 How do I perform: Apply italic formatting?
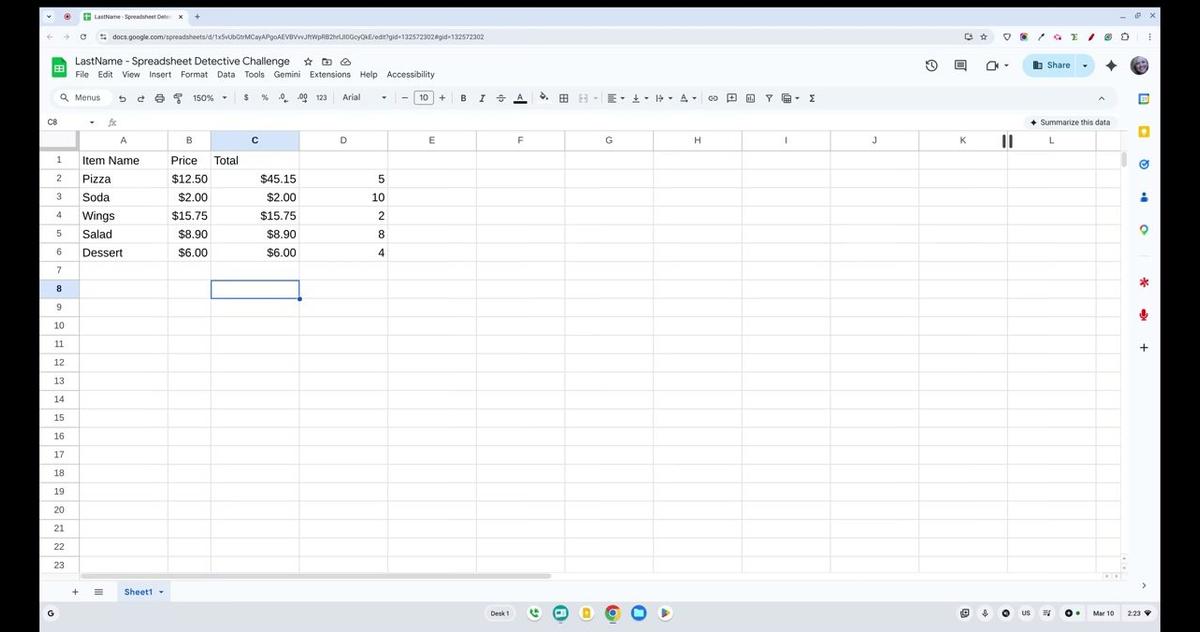tap(482, 97)
